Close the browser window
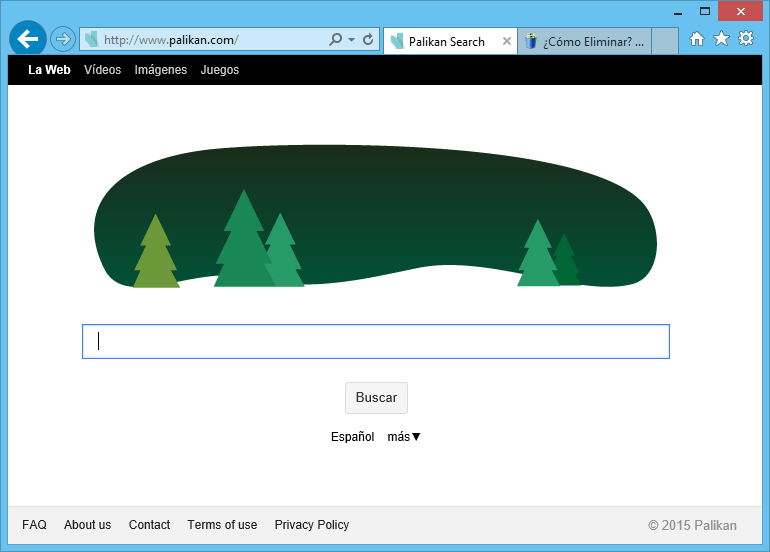This screenshot has width=770, height=552. tap(741, 11)
